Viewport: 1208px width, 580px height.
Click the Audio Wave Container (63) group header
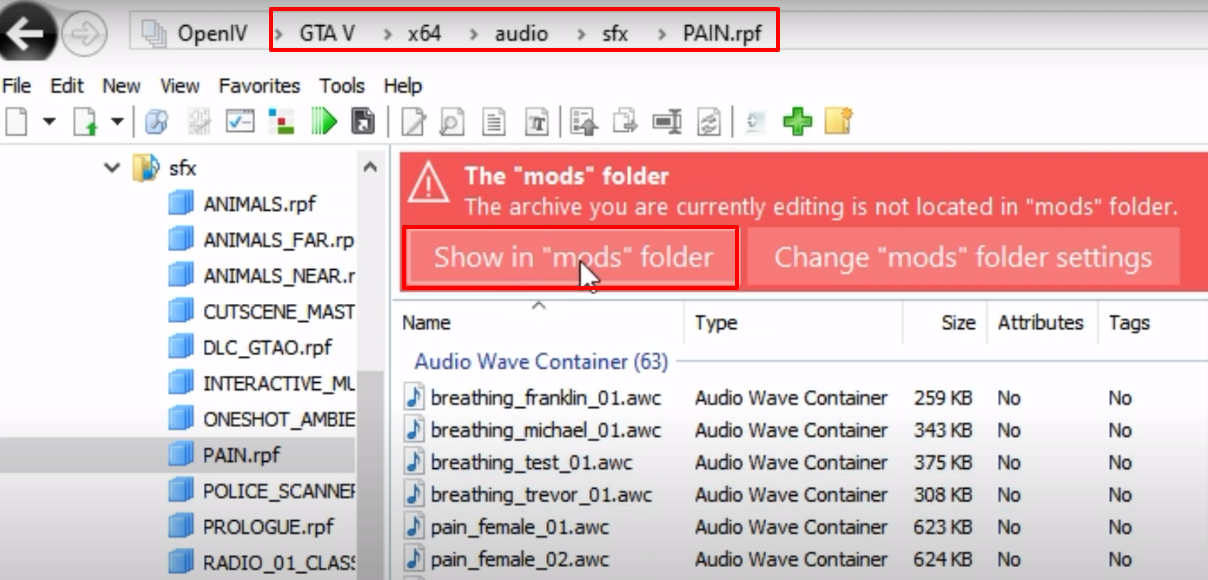(x=541, y=361)
